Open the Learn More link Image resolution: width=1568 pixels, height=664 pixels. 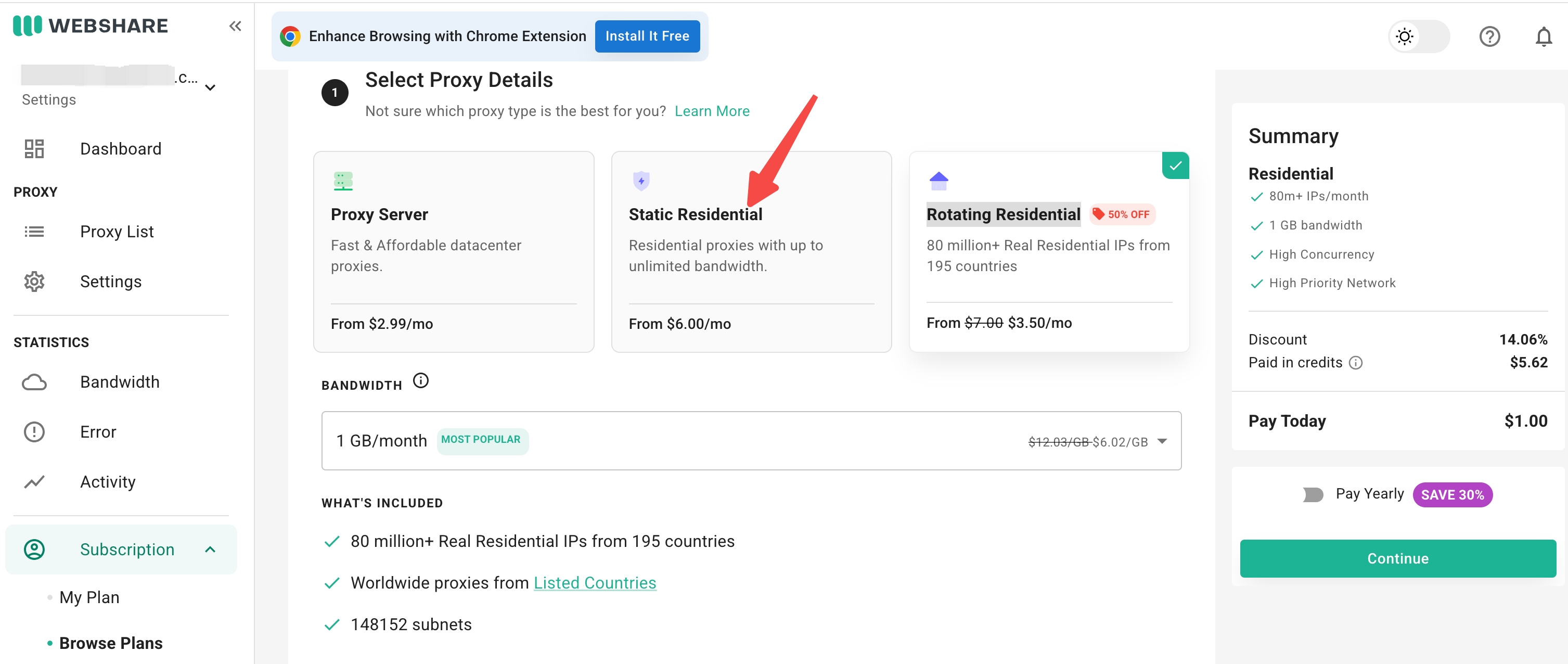click(x=712, y=111)
